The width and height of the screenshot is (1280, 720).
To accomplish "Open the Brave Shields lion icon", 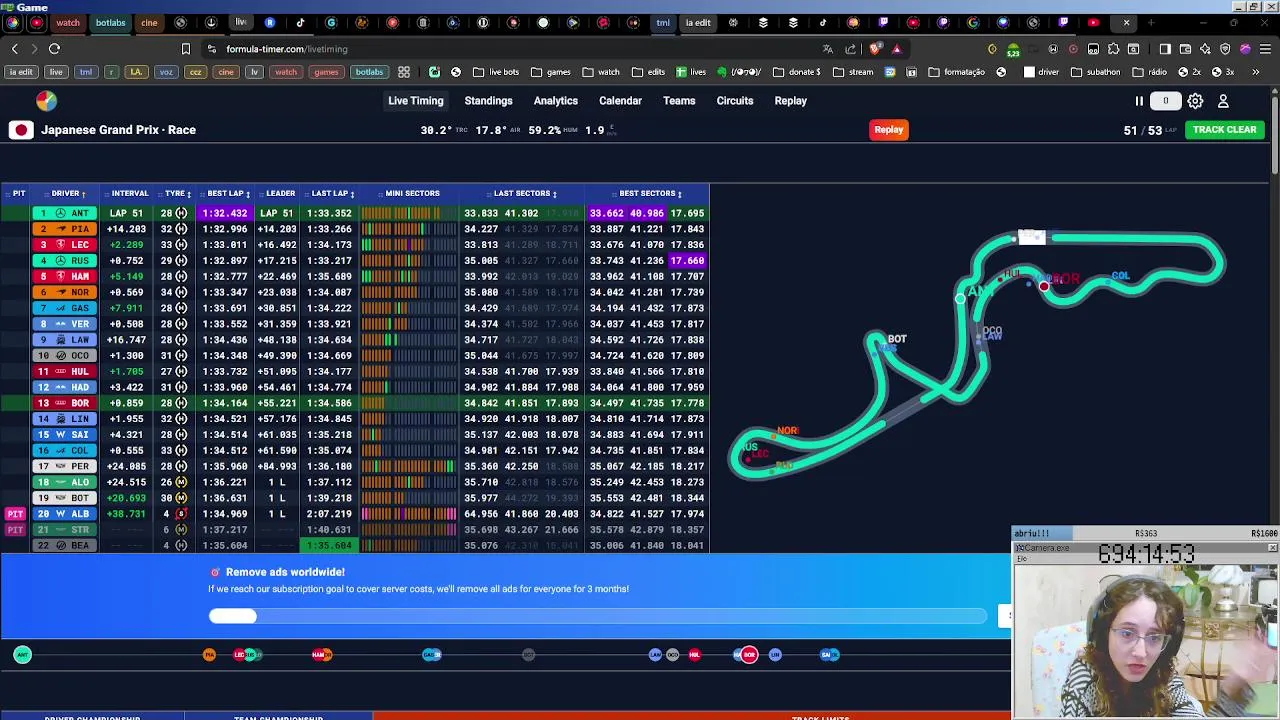I will [x=876, y=48].
